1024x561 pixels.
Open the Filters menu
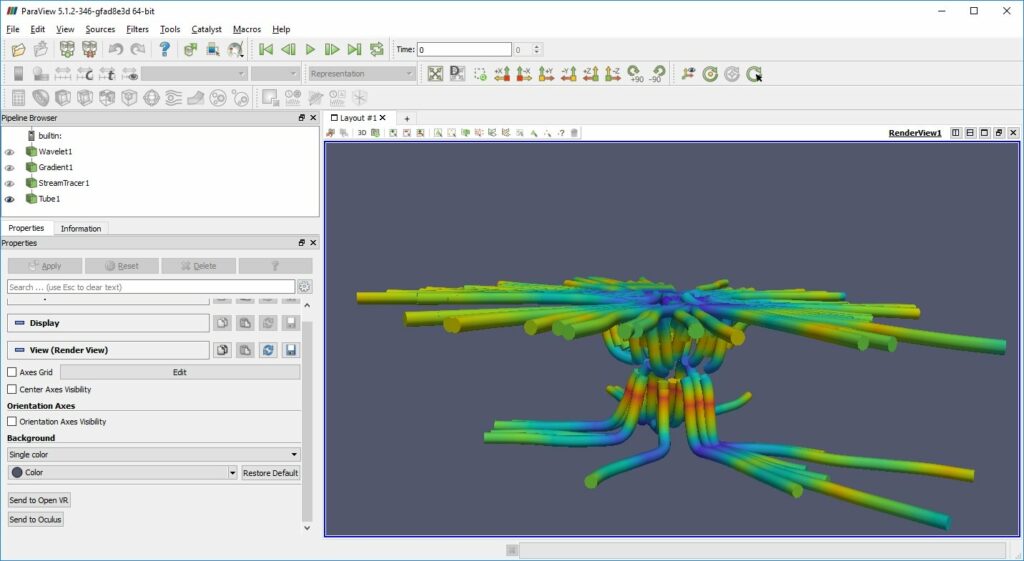pyautogui.click(x=137, y=29)
